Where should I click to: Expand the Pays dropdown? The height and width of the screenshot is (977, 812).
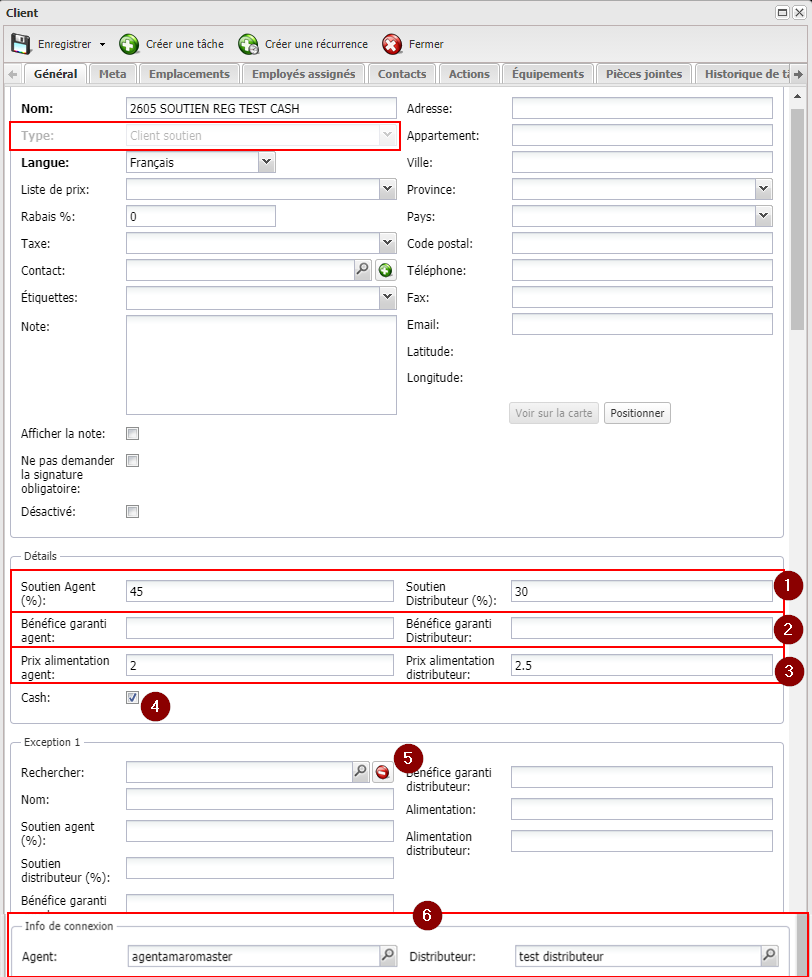[x=764, y=216]
